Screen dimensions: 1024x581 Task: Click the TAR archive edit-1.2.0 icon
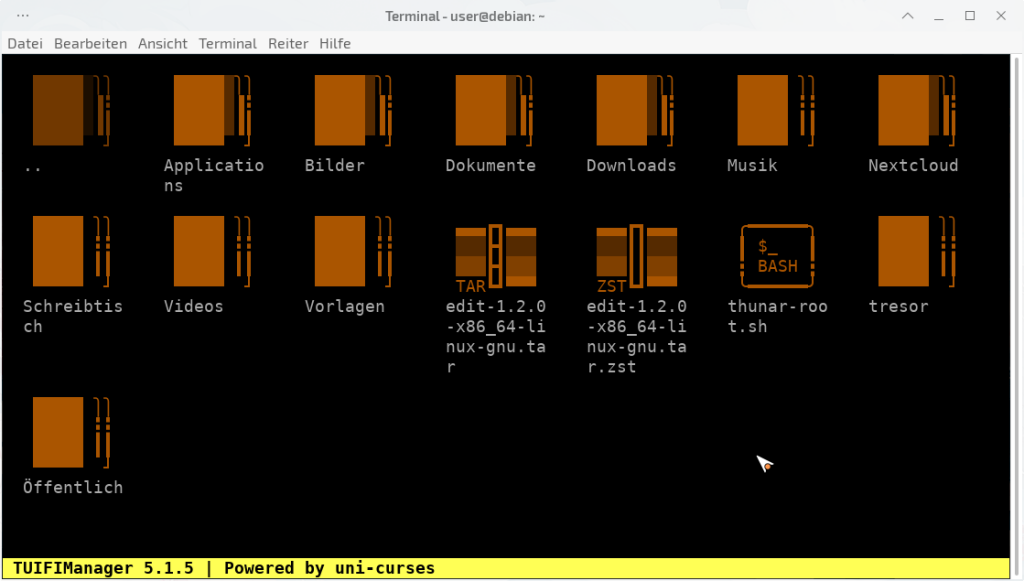496,256
